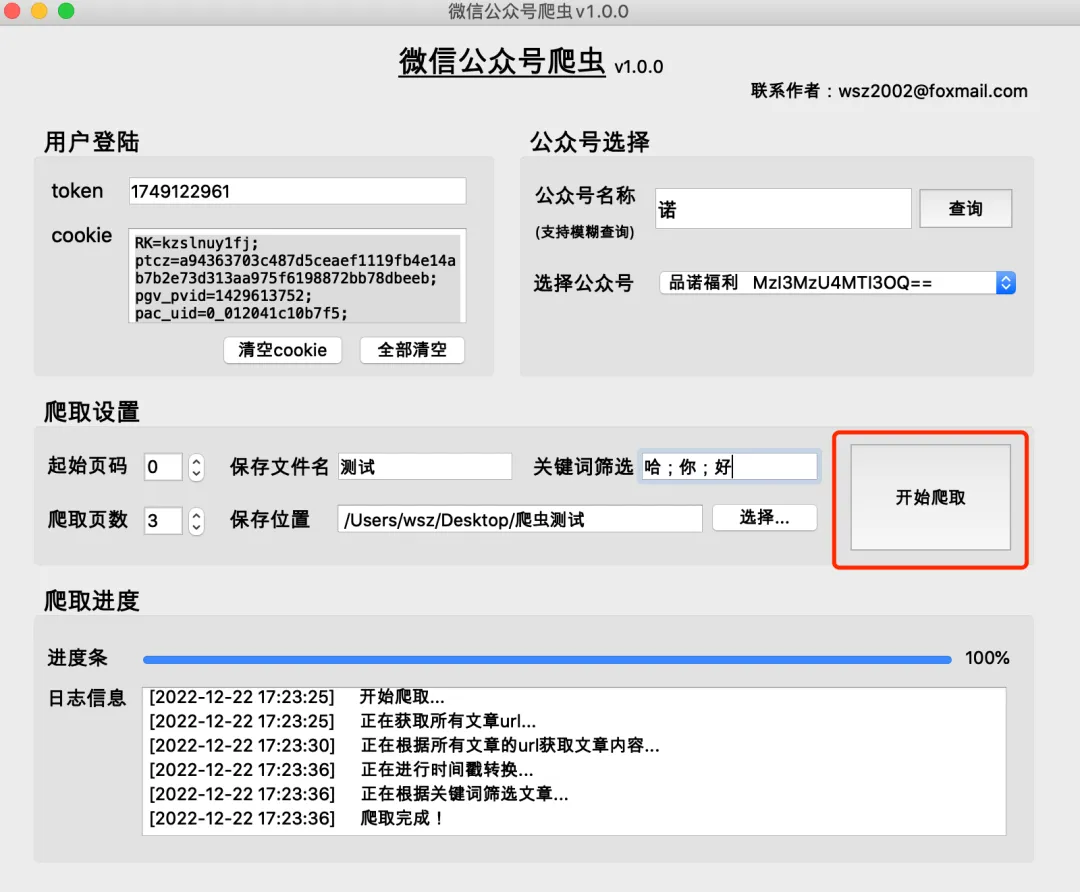Click the 爬取设置 section heading

[x=92, y=412]
